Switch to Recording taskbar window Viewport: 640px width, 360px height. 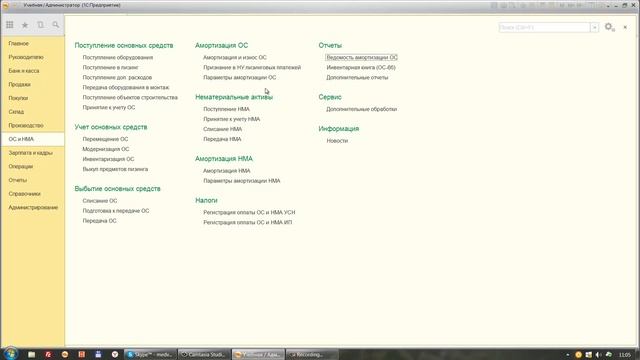(312, 355)
